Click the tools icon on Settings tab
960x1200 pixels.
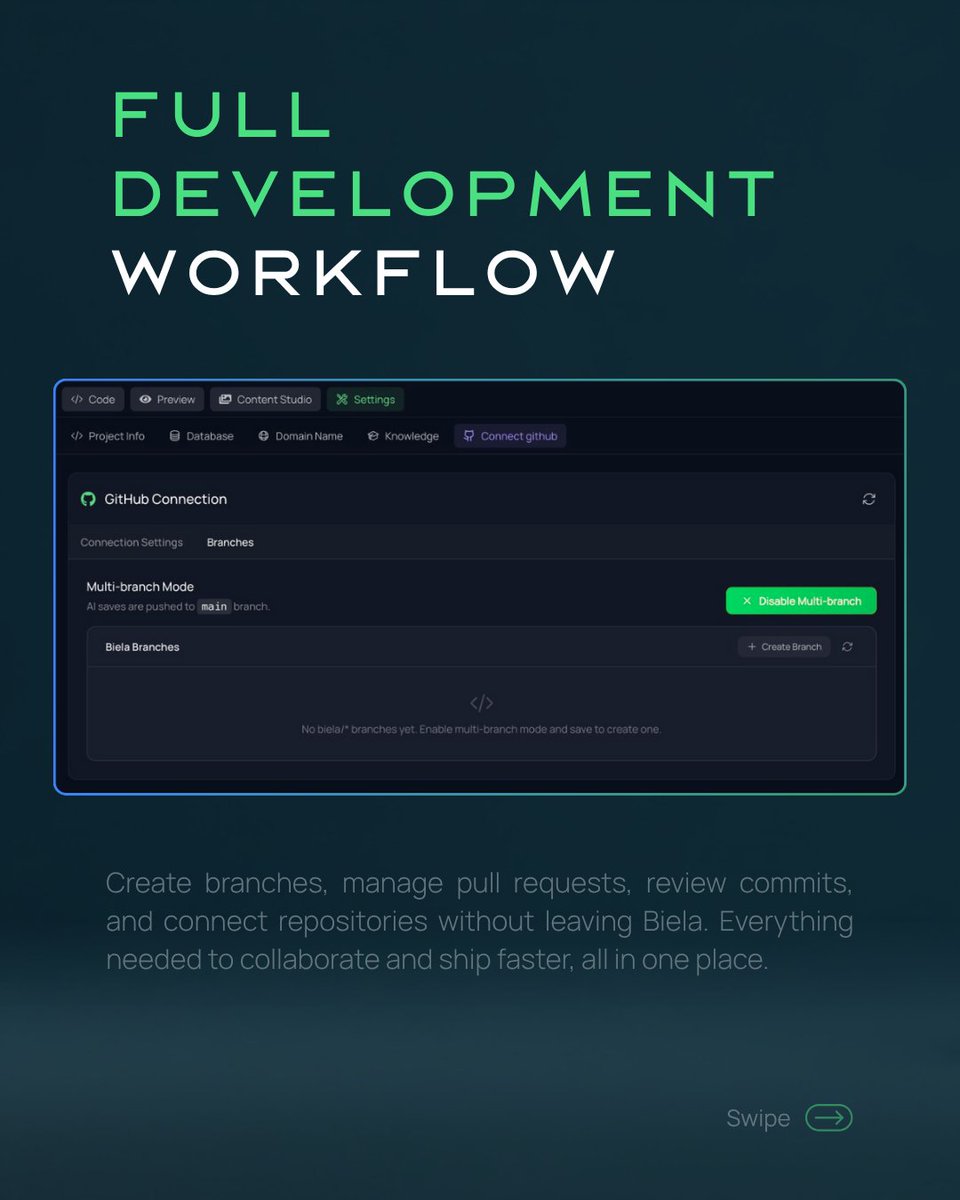tap(341, 399)
